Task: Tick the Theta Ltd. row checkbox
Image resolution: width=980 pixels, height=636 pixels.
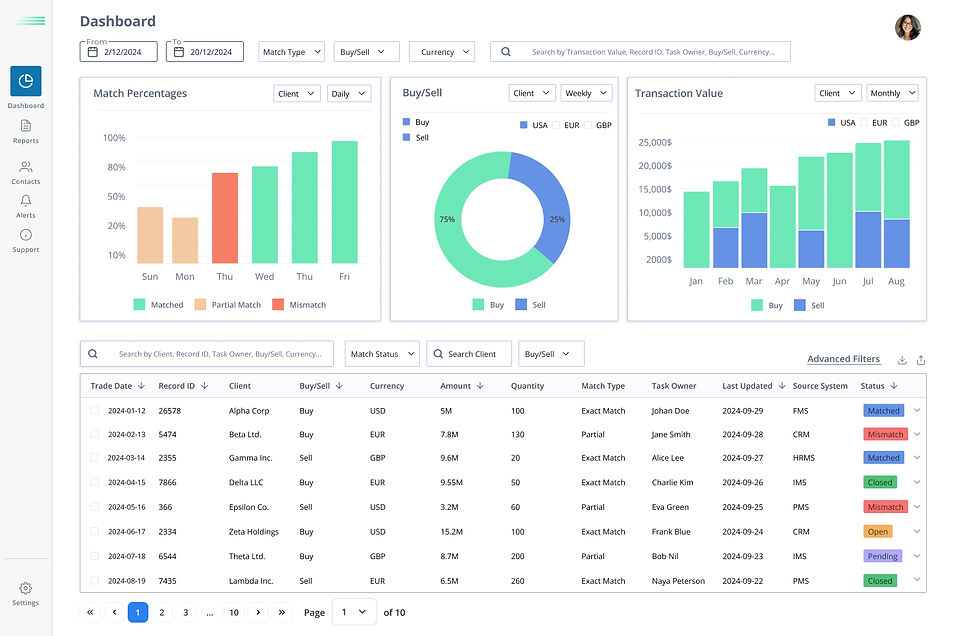Action: [94, 556]
